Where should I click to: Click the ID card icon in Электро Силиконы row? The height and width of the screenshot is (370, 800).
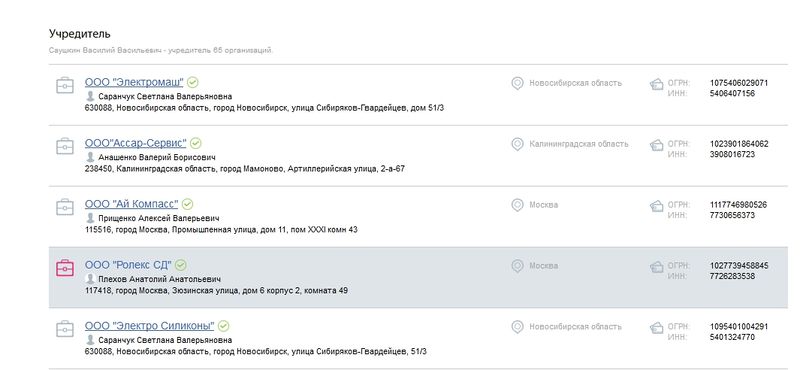[x=657, y=328]
